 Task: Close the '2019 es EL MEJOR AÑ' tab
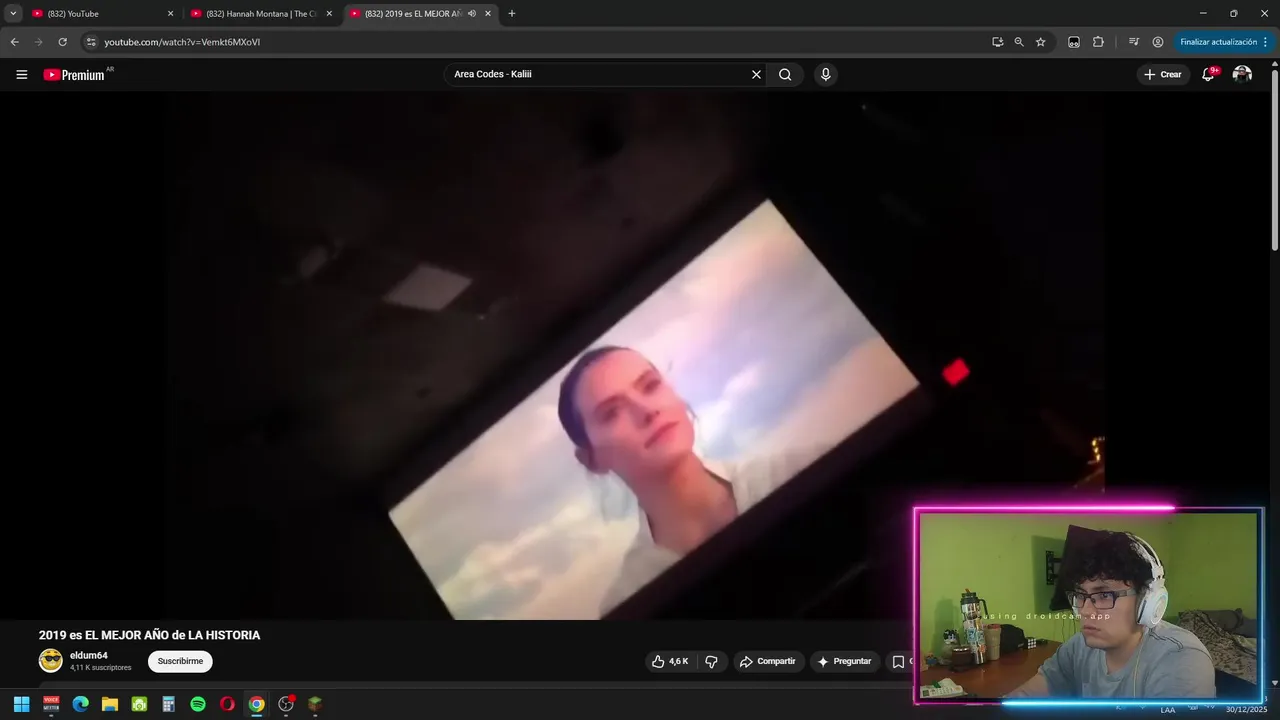click(488, 14)
